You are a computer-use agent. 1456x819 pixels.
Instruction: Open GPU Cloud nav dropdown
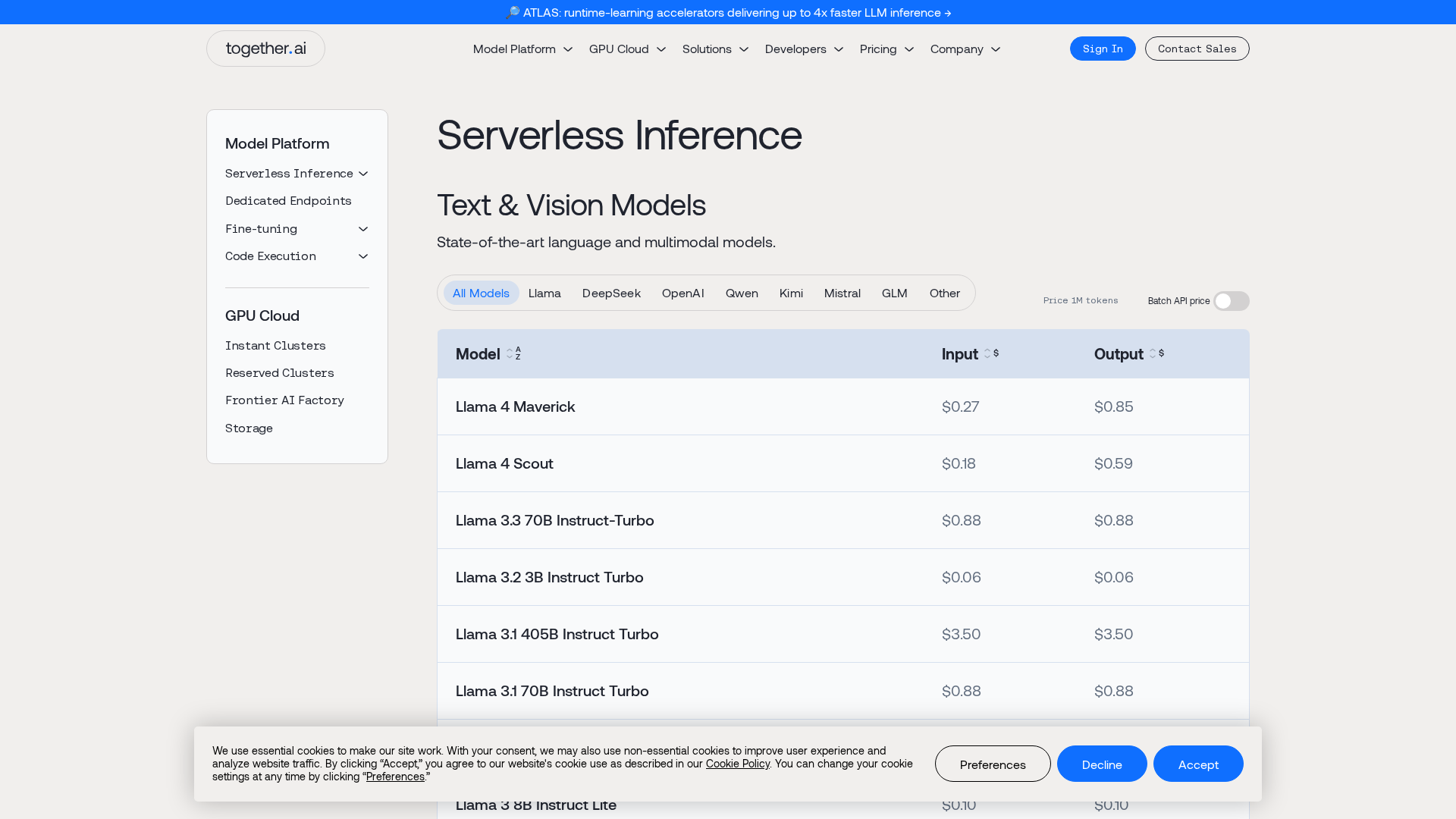tap(627, 49)
